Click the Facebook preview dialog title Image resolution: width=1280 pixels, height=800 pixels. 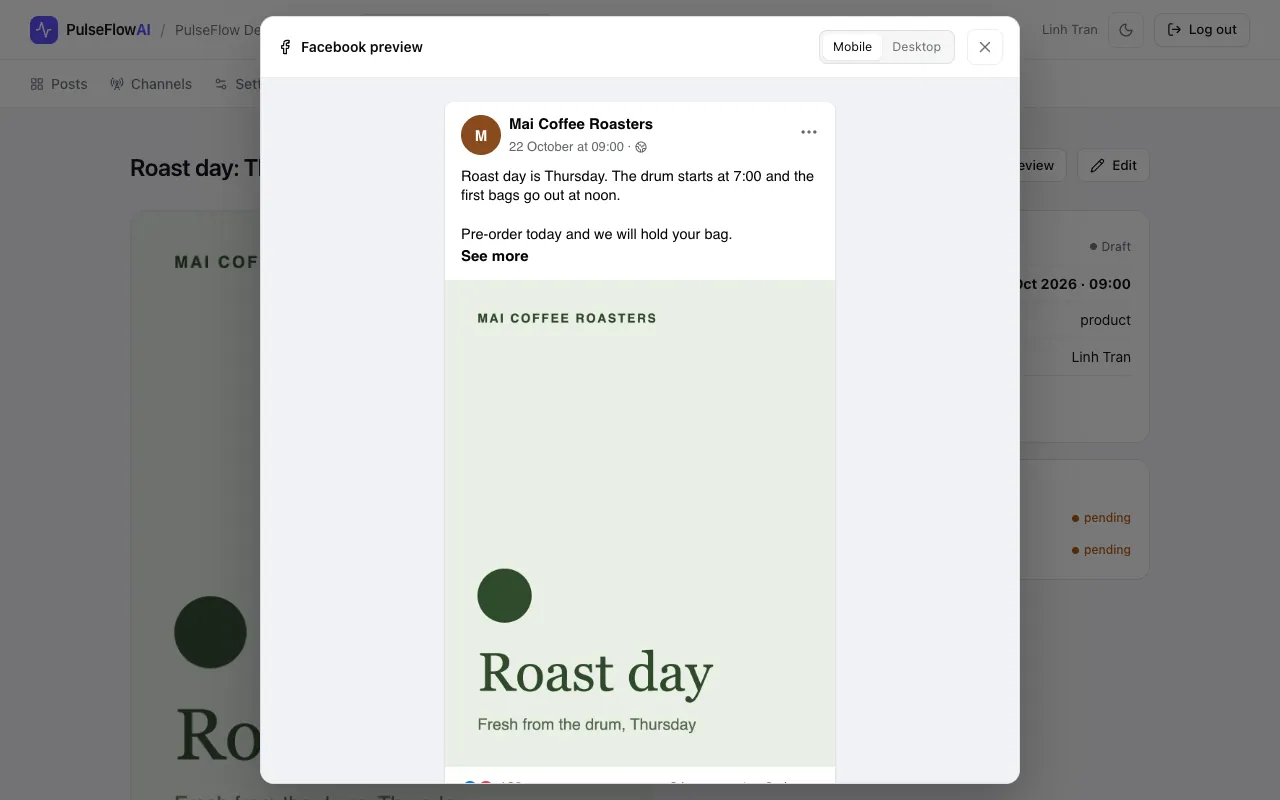tap(362, 47)
